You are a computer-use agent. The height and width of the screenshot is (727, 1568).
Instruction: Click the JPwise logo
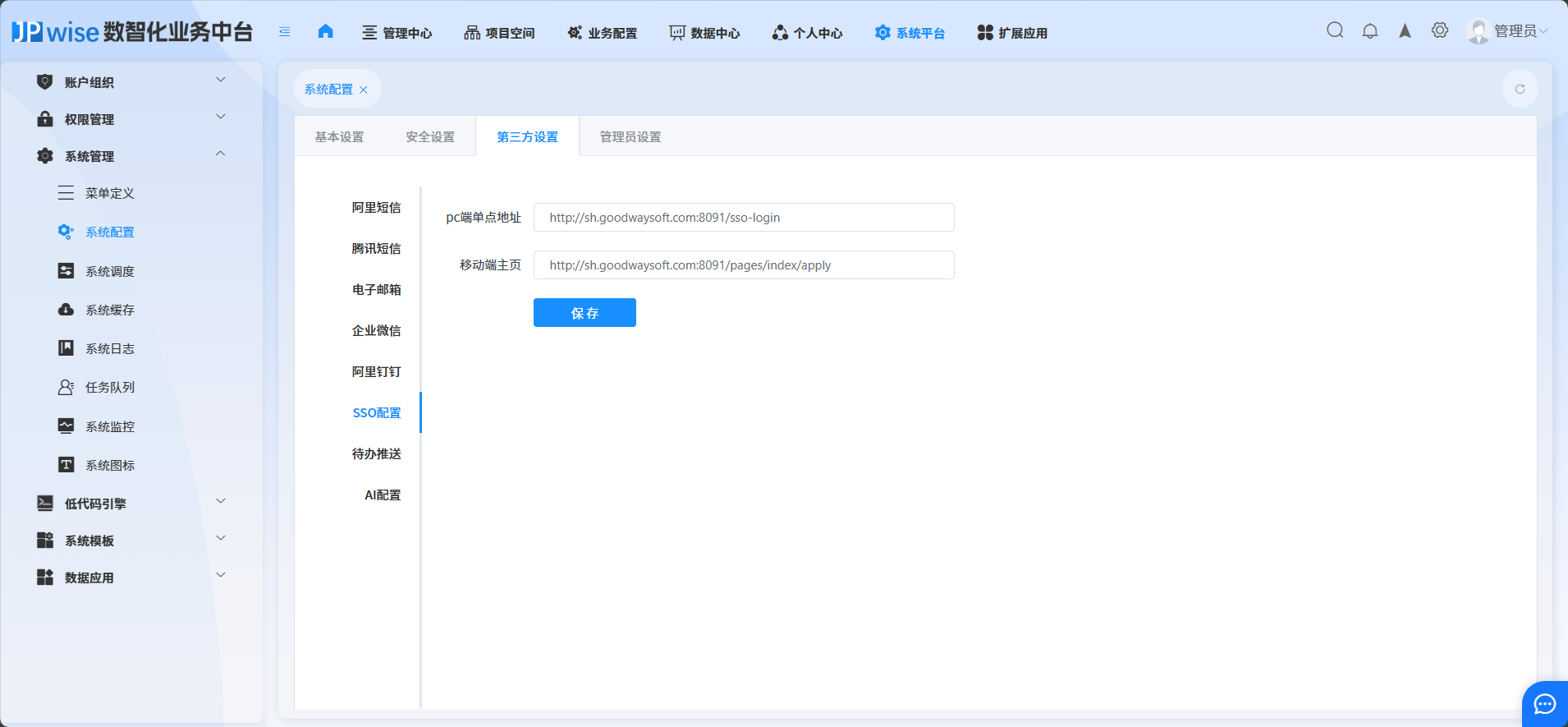pos(132,31)
